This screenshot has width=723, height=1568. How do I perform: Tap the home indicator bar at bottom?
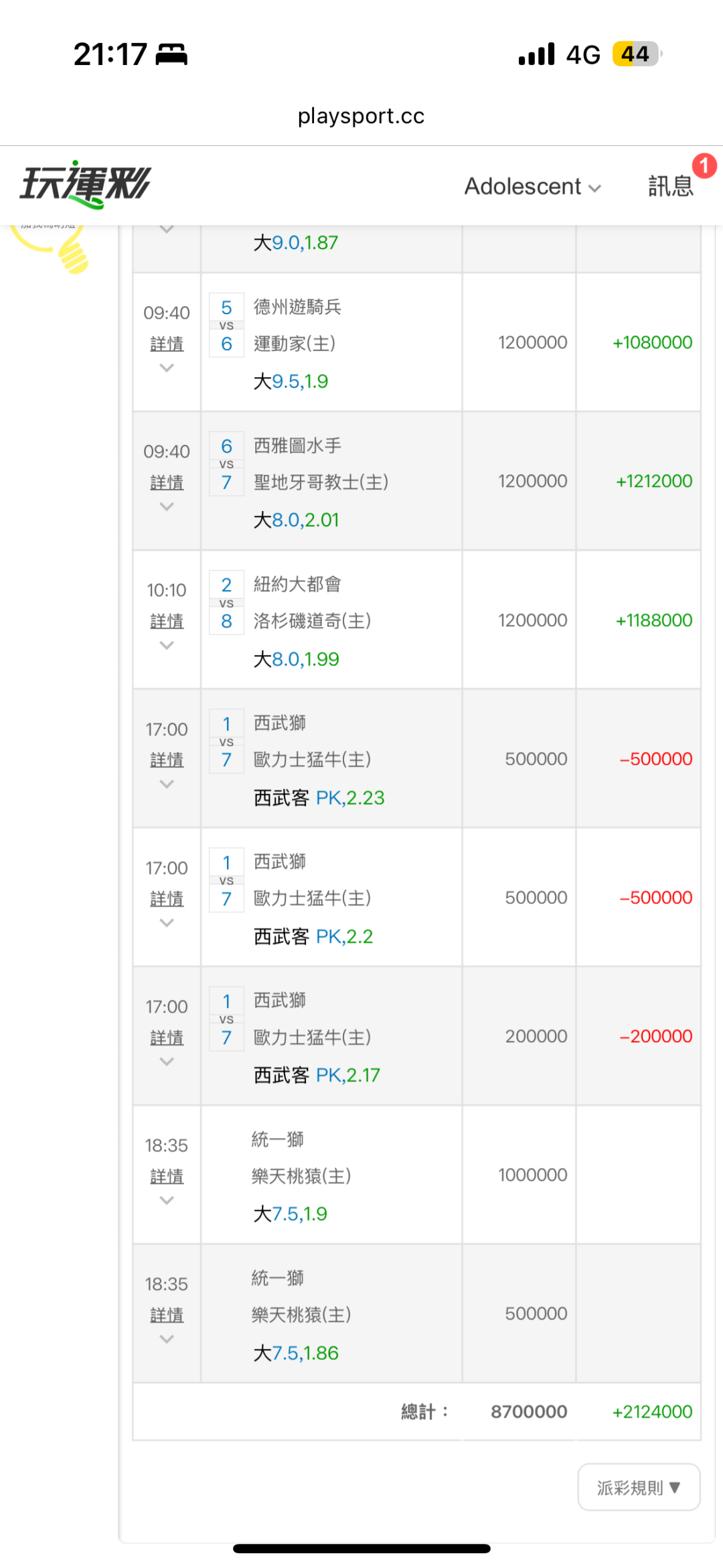tap(361, 1549)
